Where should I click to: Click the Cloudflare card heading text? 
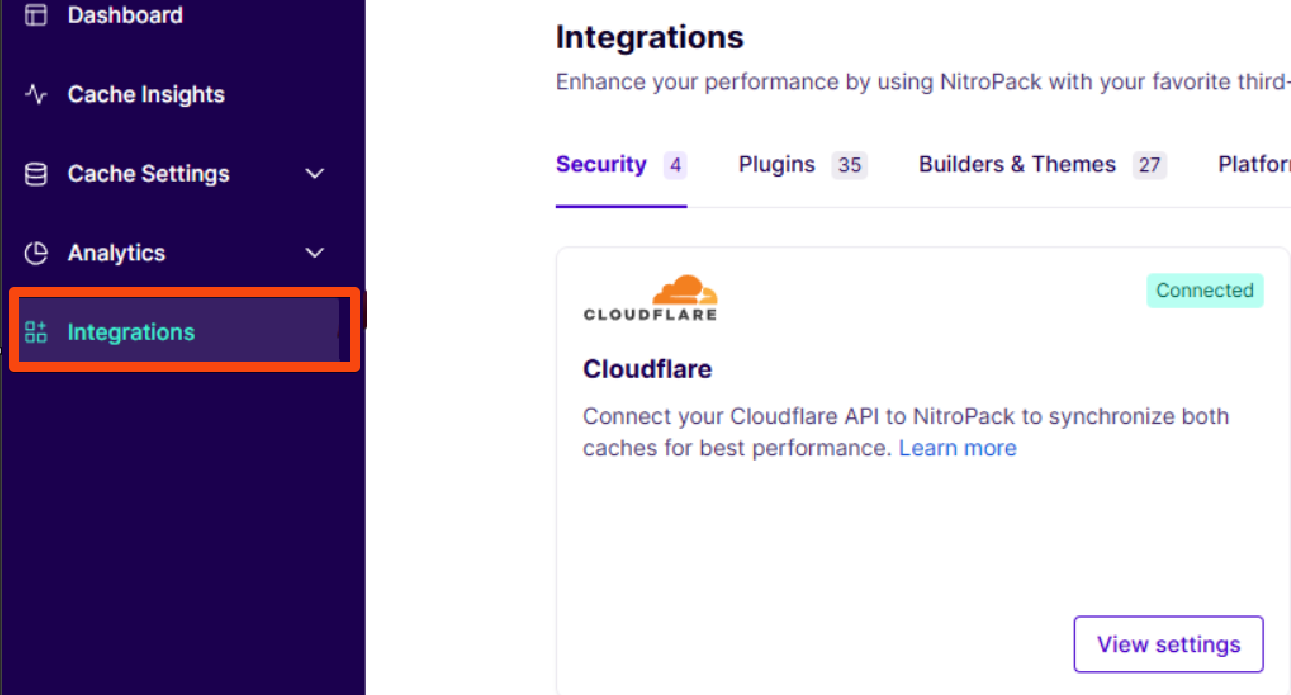point(647,369)
